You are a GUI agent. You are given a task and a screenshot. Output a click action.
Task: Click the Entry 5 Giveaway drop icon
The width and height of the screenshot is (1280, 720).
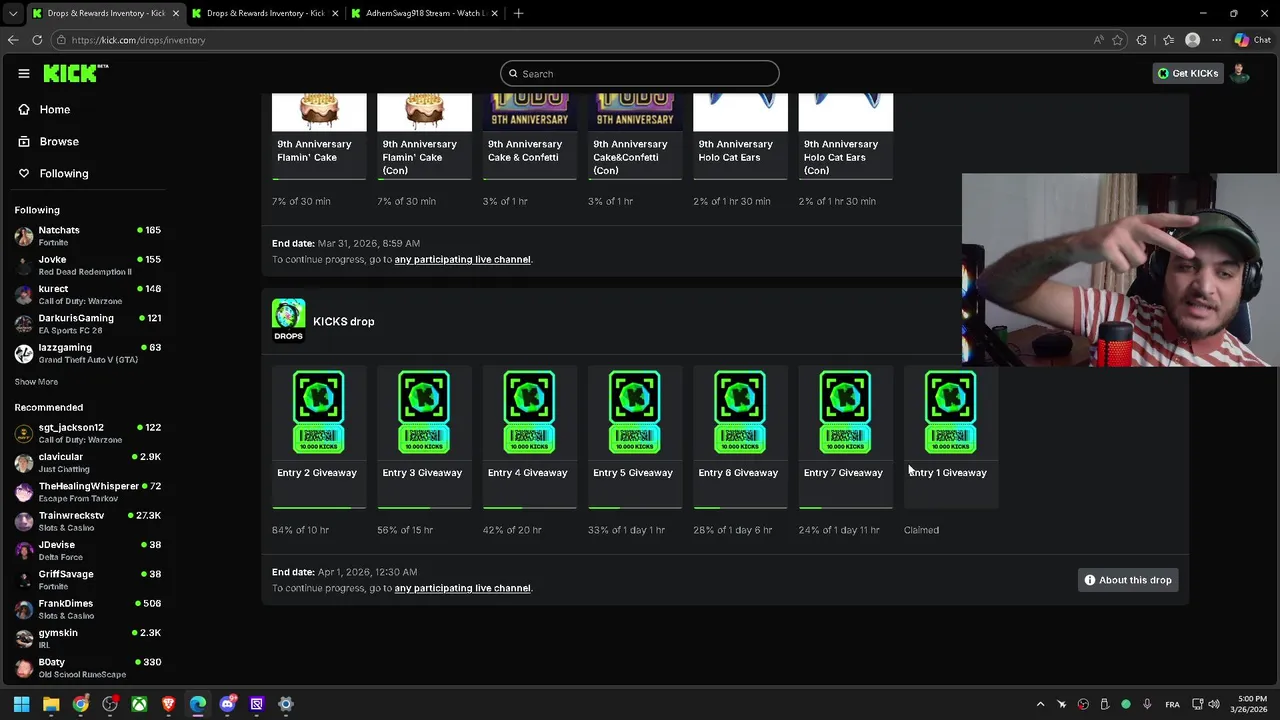tap(634, 412)
